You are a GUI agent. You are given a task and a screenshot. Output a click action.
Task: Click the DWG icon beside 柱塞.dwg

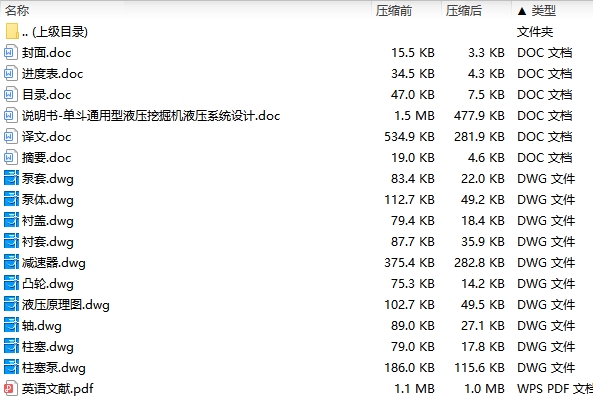[11, 346]
